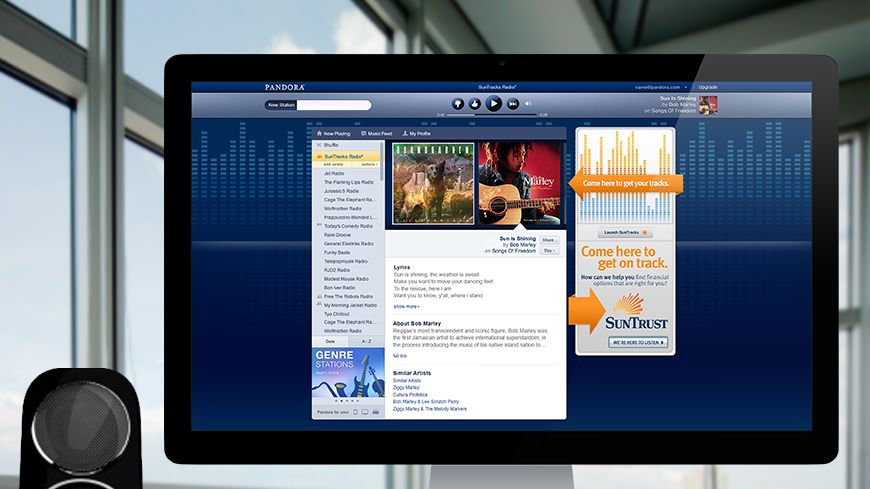870x489 pixels.
Task: Select Funky Beats station
Action: click(337, 253)
